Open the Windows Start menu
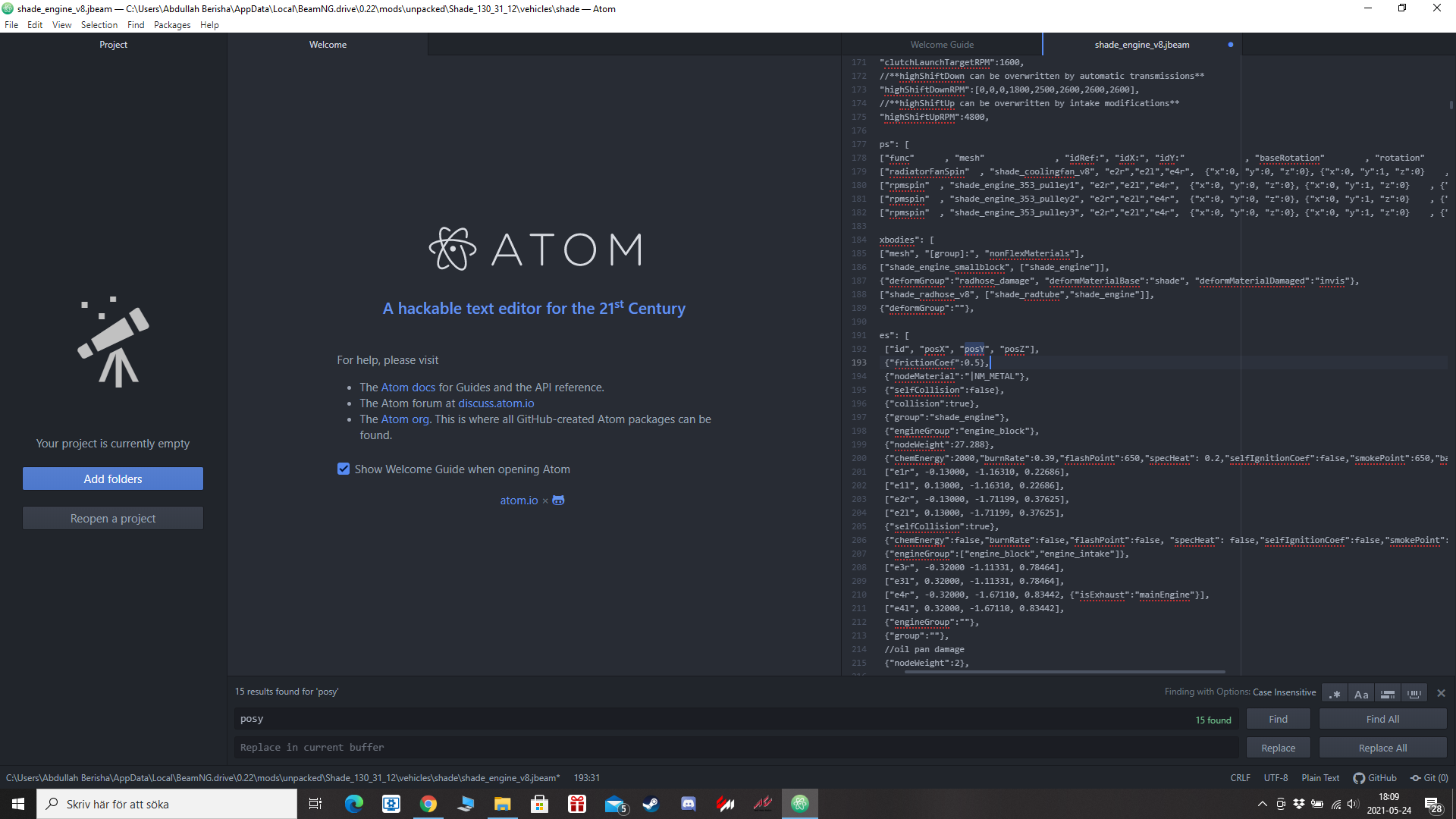This screenshot has width=1456, height=819. click(18, 804)
